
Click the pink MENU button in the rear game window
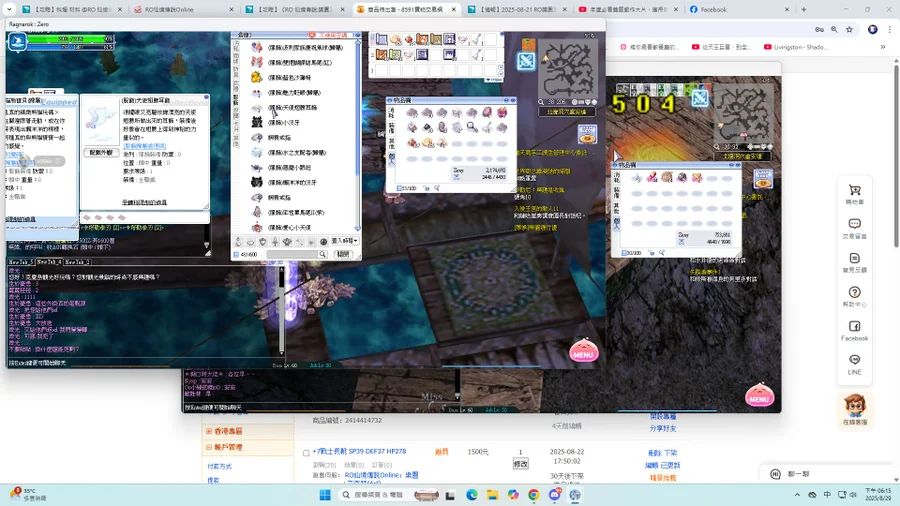pyautogui.click(x=759, y=395)
